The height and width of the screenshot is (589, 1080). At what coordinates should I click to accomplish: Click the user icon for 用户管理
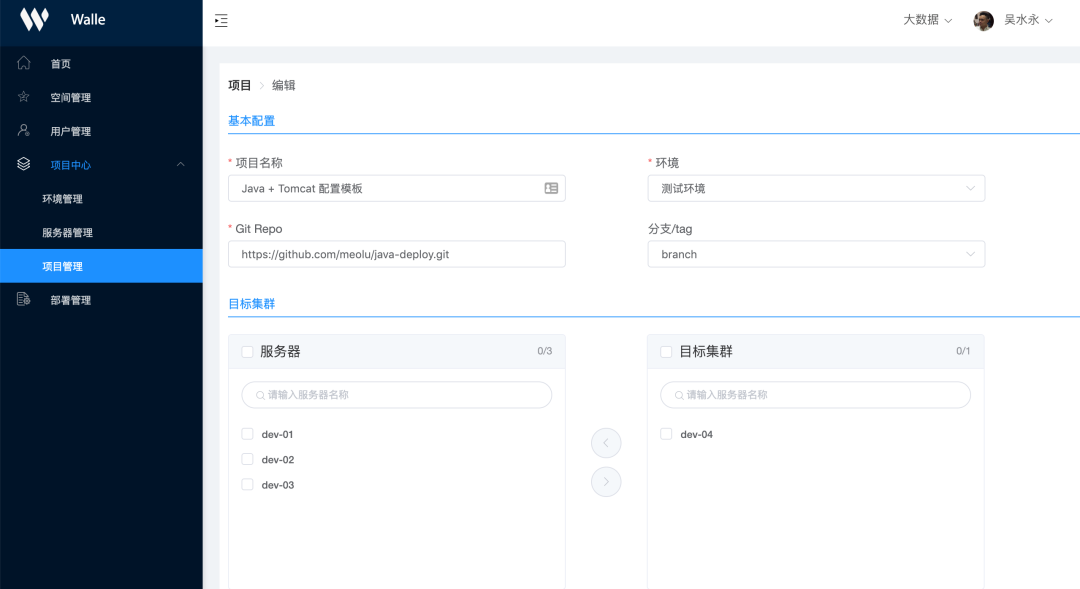pyautogui.click(x=23, y=130)
